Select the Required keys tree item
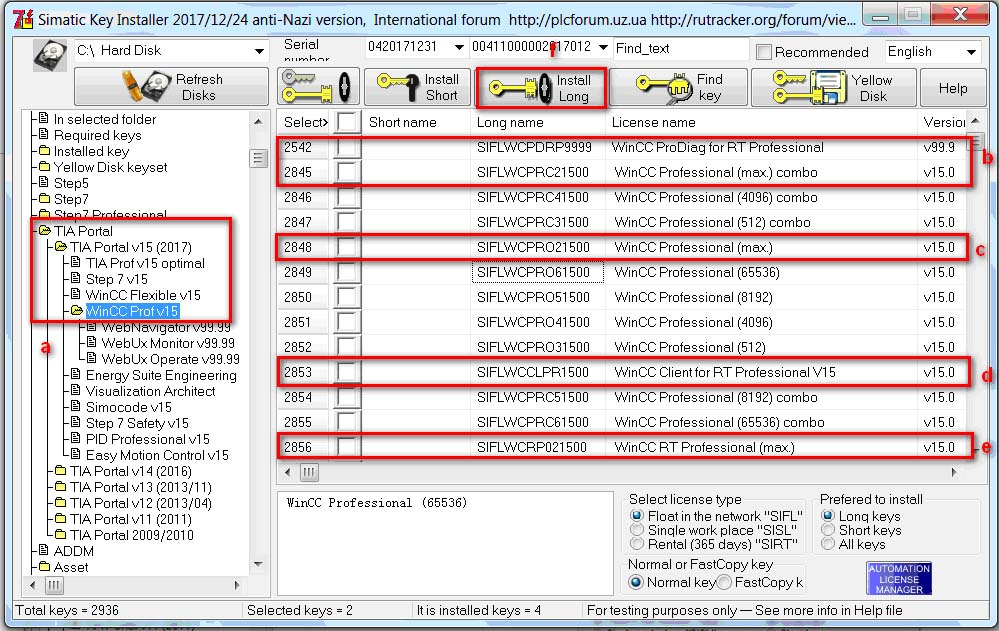The width and height of the screenshot is (999, 631). [97, 135]
